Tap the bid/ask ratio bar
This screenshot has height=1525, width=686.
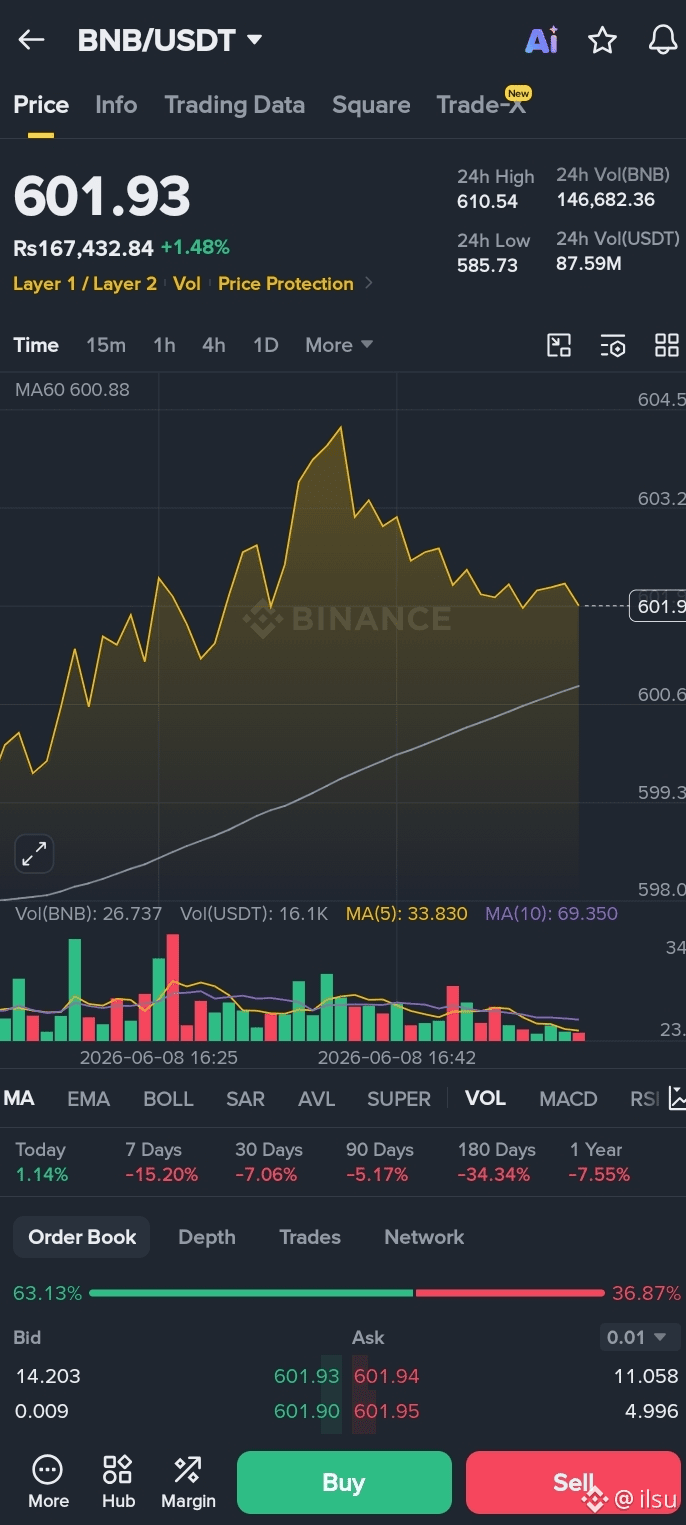click(x=347, y=1293)
